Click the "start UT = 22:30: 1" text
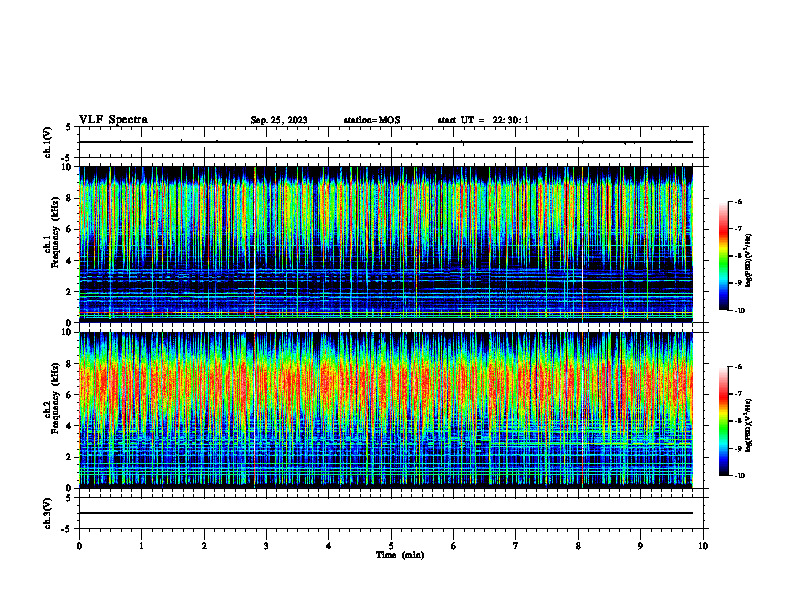This screenshot has height=612, width=792. [x=483, y=120]
